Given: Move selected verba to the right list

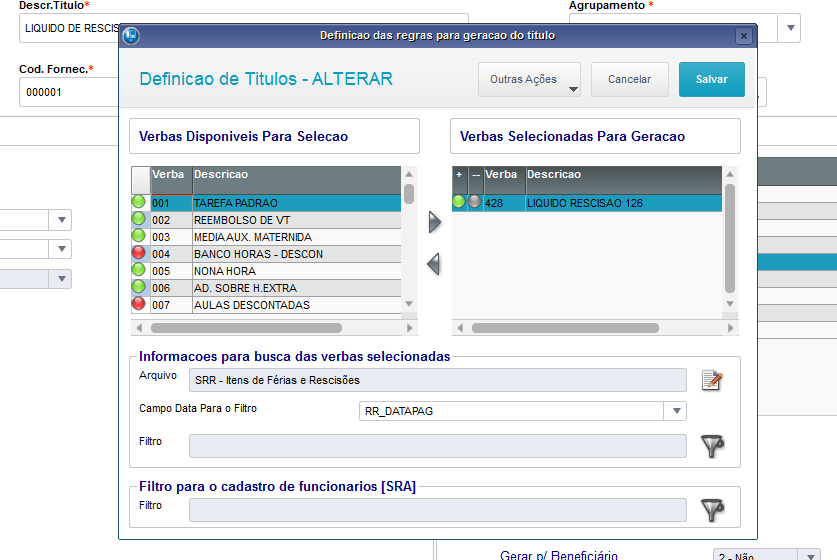Looking at the screenshot, I should click(x=435, y=222).
